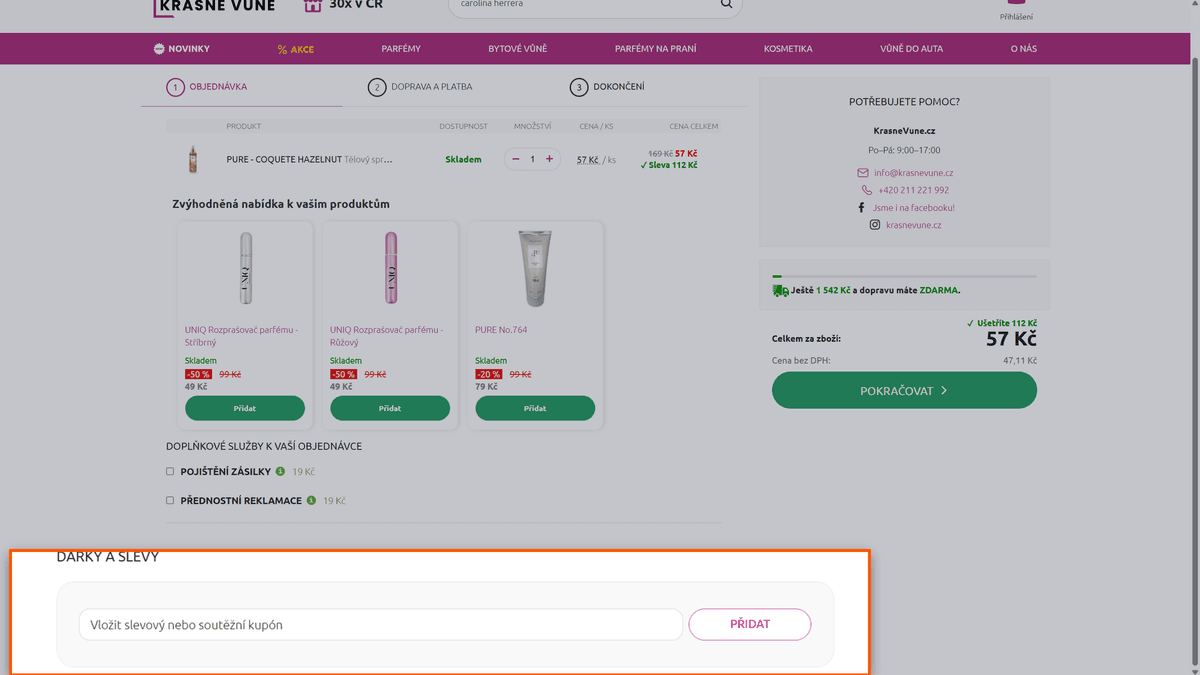Click the NEW badge icon beside Novinky
The width and height of the screenshot is (1200, 675).
(x=159, y=48)
